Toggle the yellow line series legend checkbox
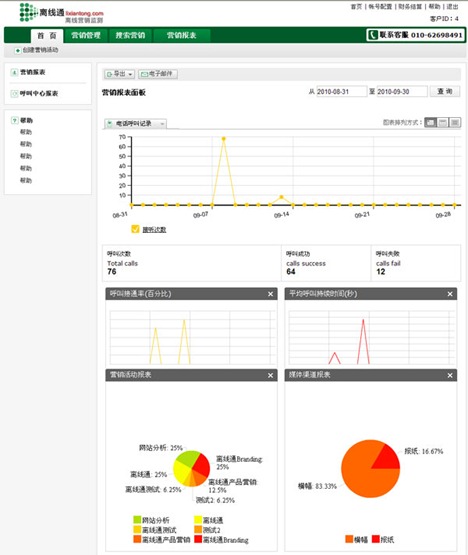The height and width of the screenshot is (555, 468). 135,229
